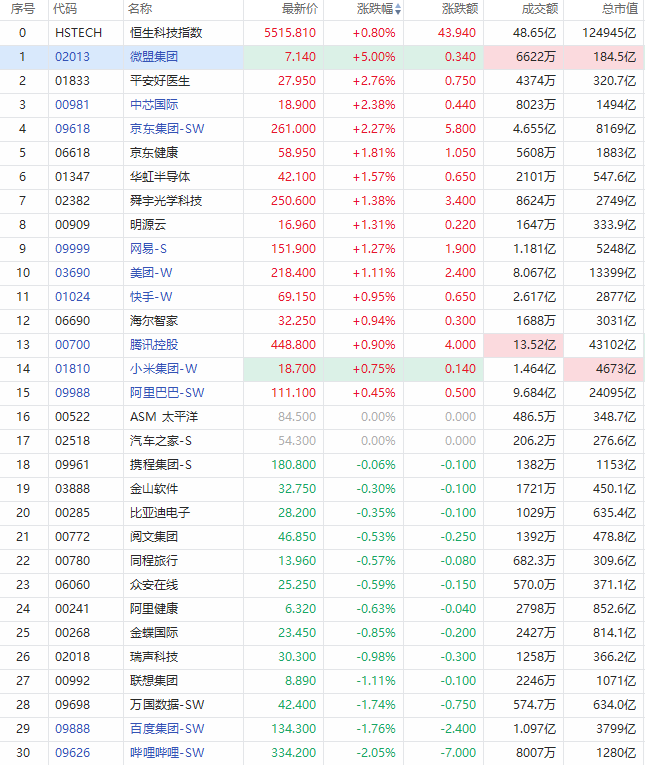The image size is (645, 765).
Task: Open stock code 01810 link
Action: 72,368
